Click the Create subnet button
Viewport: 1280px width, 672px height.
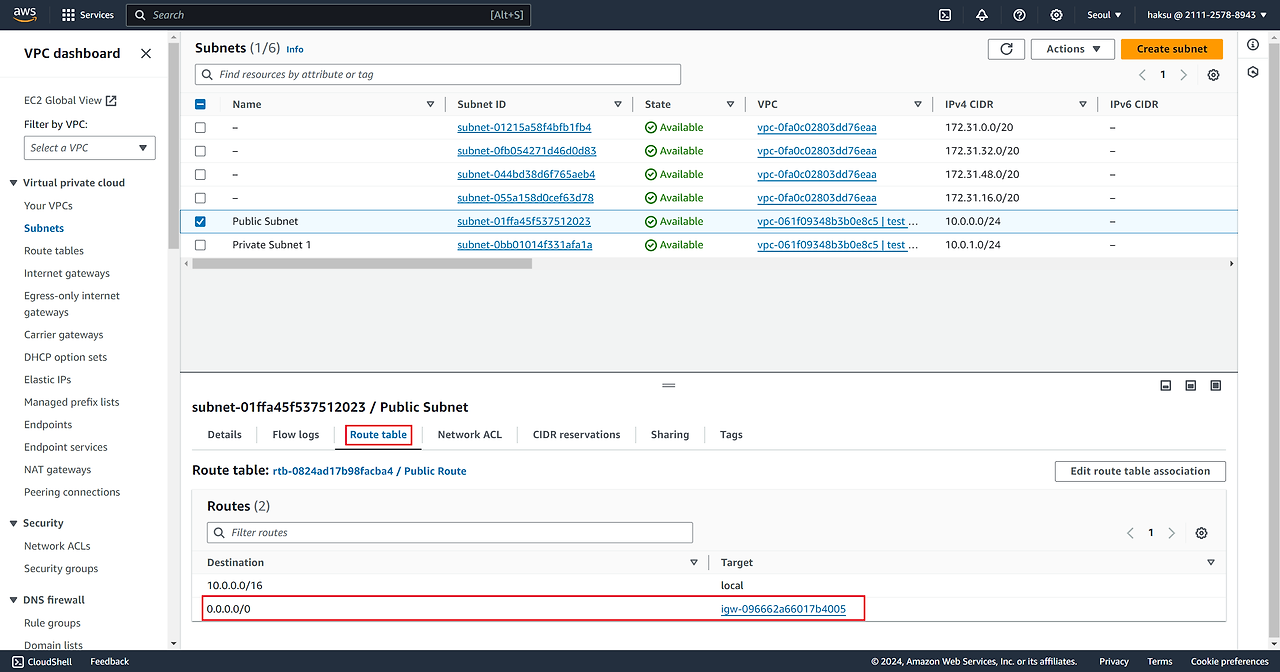(x=1171, y=49)
